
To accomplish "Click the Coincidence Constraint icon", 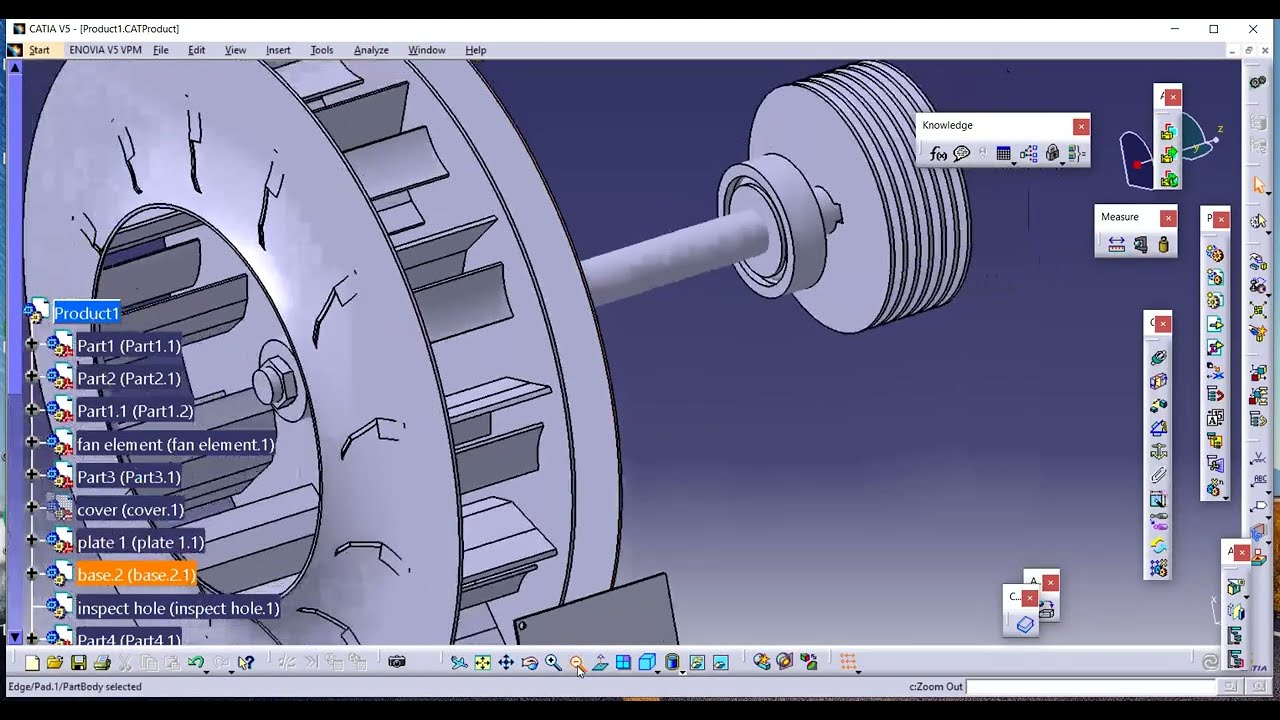I will pos(1158,357).
